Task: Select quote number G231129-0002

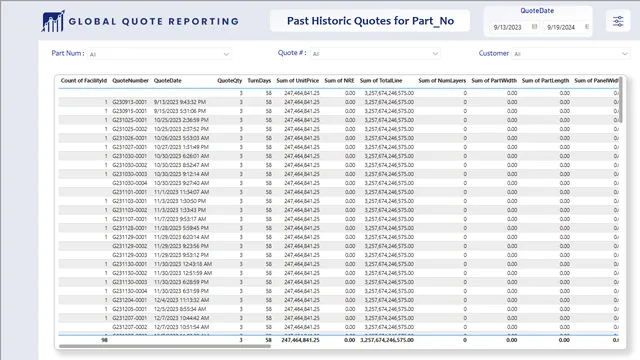Action: [x=129, y=246]
